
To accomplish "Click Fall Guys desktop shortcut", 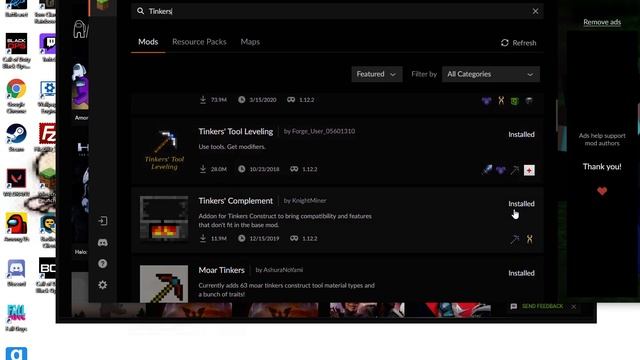I will click(x=16, y=318).
